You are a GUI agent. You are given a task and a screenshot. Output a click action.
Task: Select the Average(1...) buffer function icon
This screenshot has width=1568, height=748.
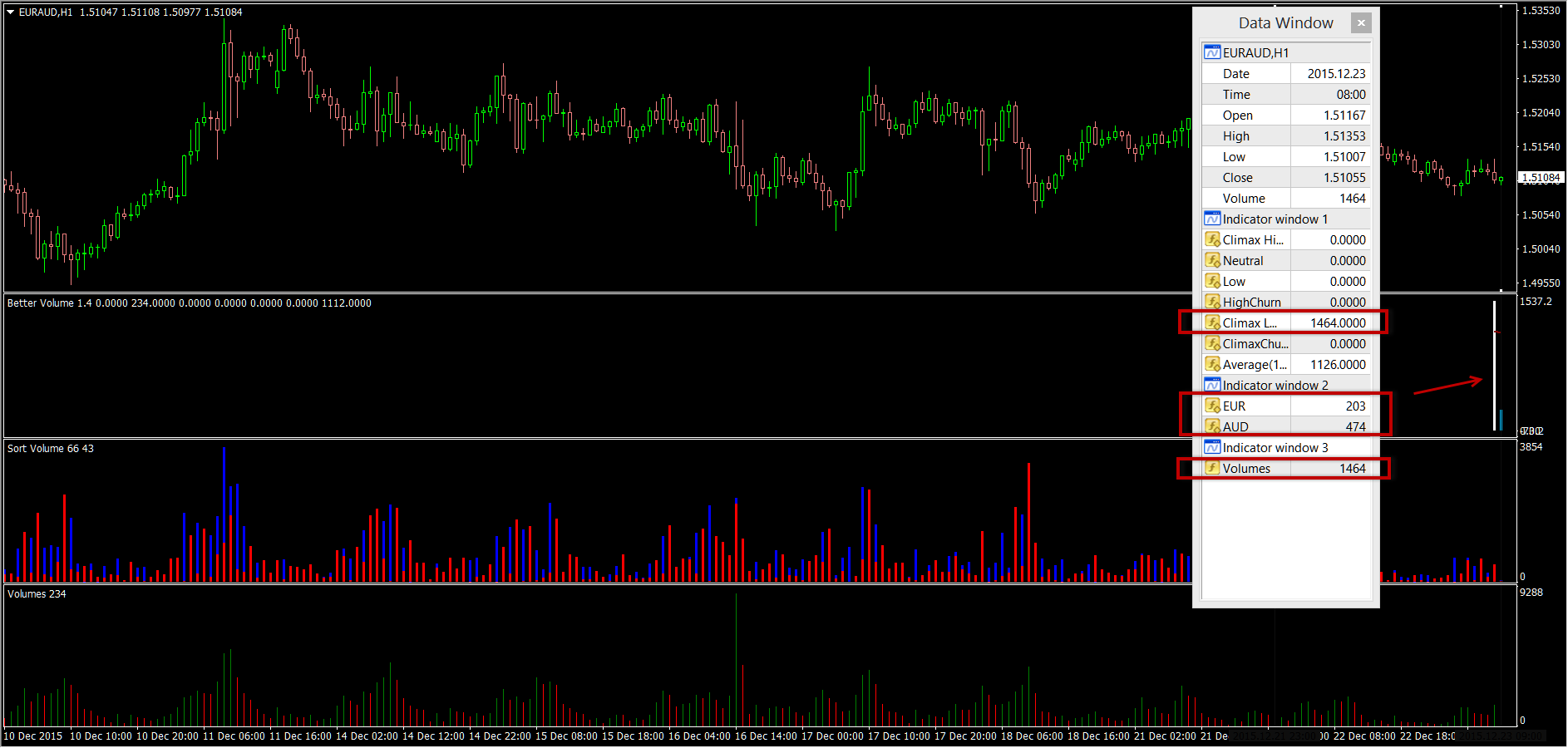point(1212,364)
